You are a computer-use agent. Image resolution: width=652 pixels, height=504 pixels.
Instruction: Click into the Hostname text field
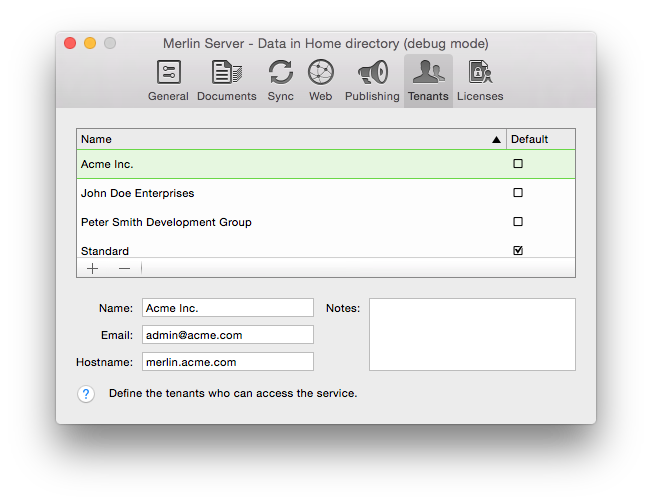(x=227, y=362)
